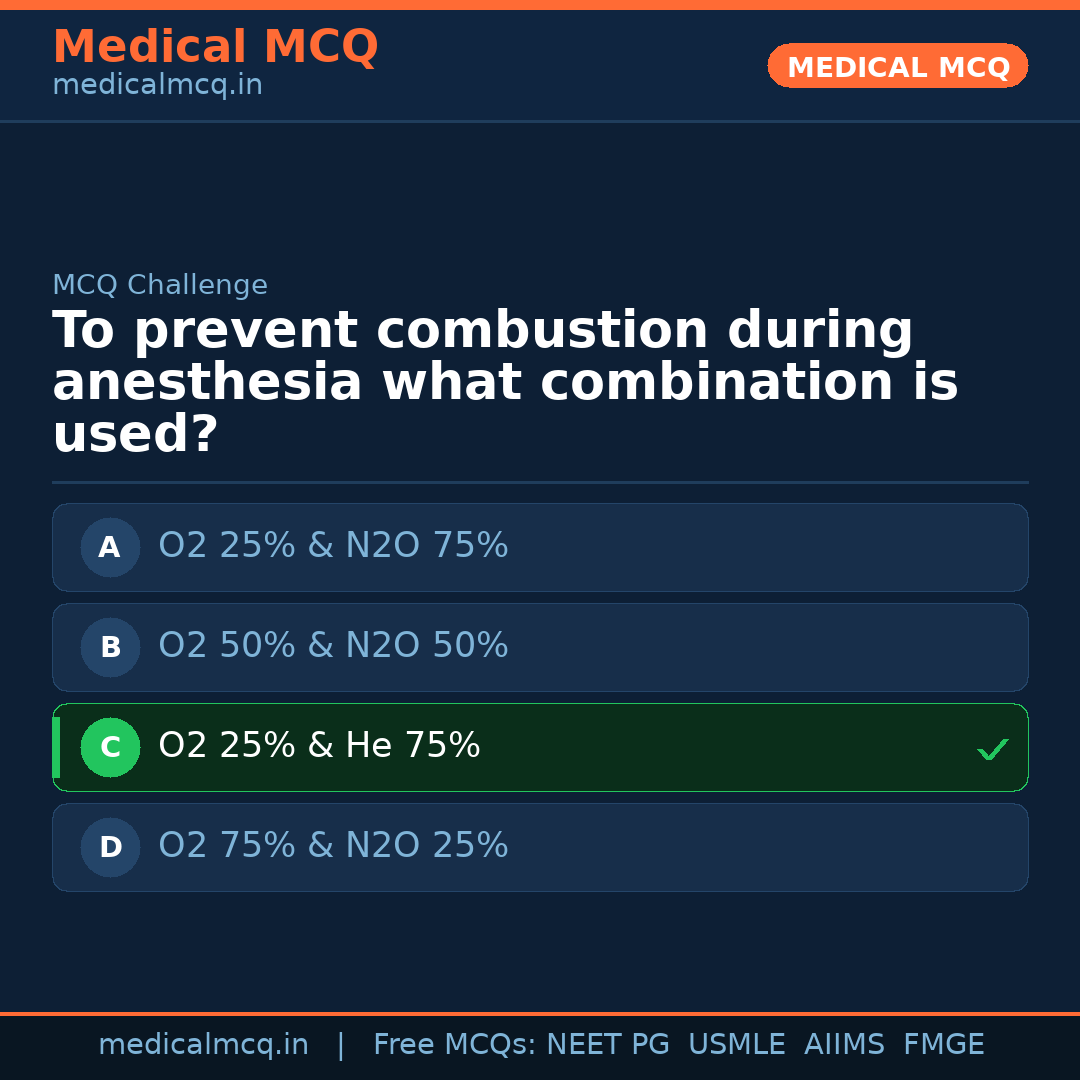The height and width of the screenshot is (1080, 1080).
Task: Click the orange MEDICAL MCQ badge
Action: coord(897,67)
